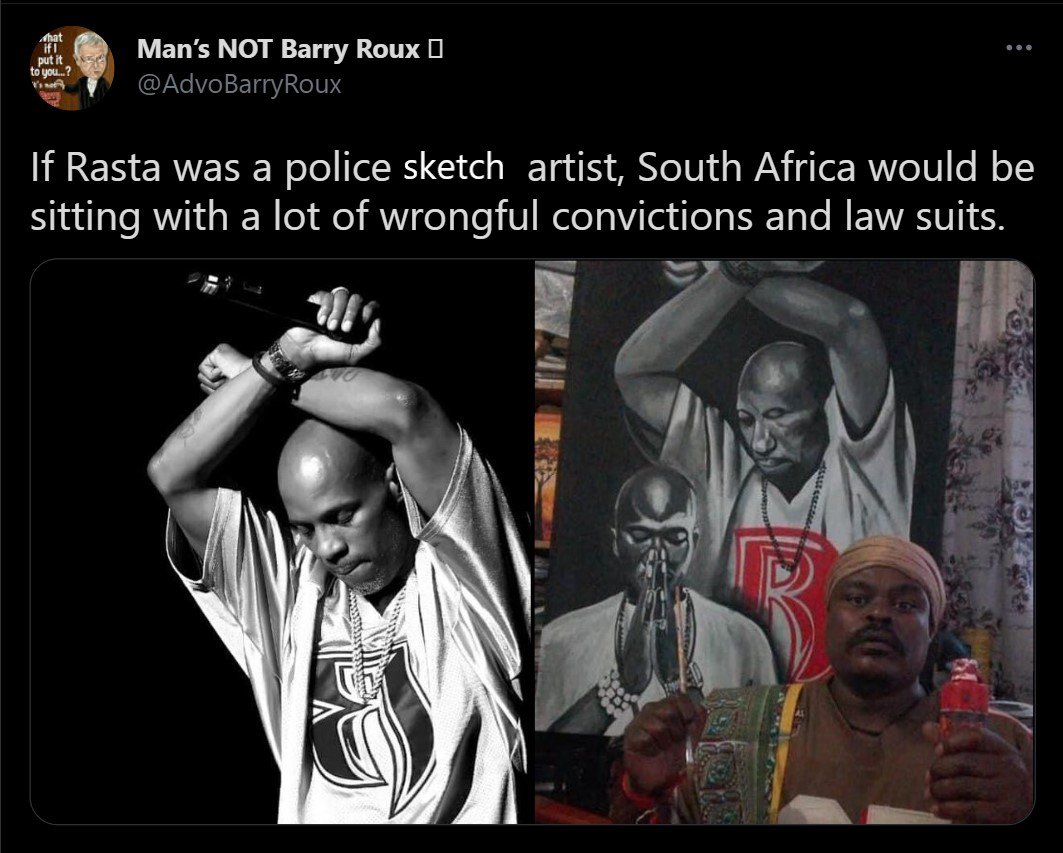Click the square badge glyph after display name
The height and width of the screenshot is (853, 1063).
[436, 49]
